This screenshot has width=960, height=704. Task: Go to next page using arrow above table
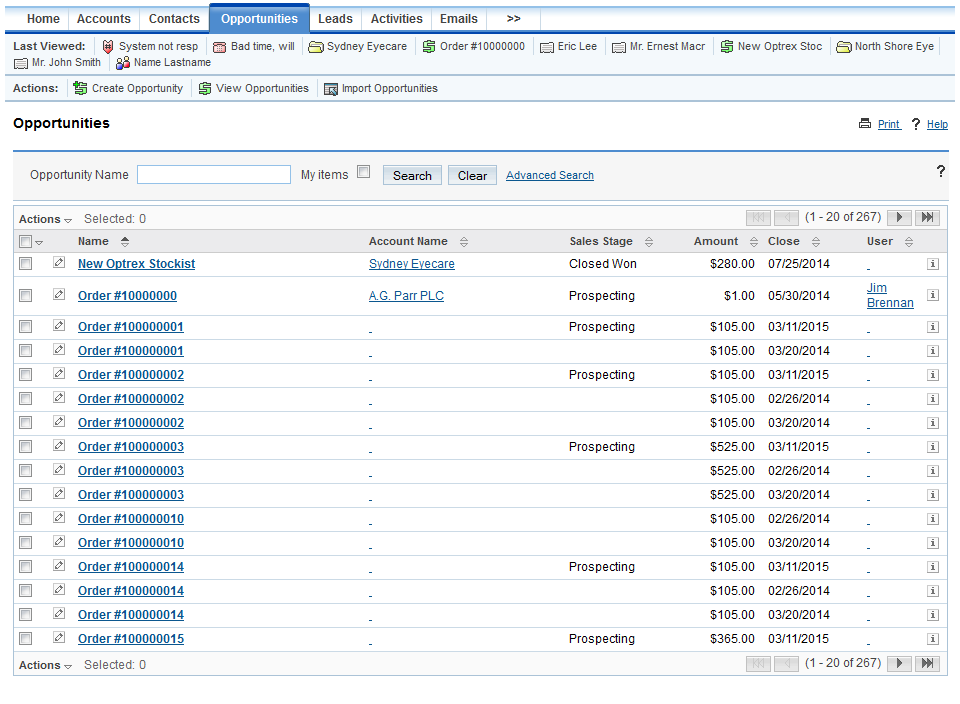(899, 217)
